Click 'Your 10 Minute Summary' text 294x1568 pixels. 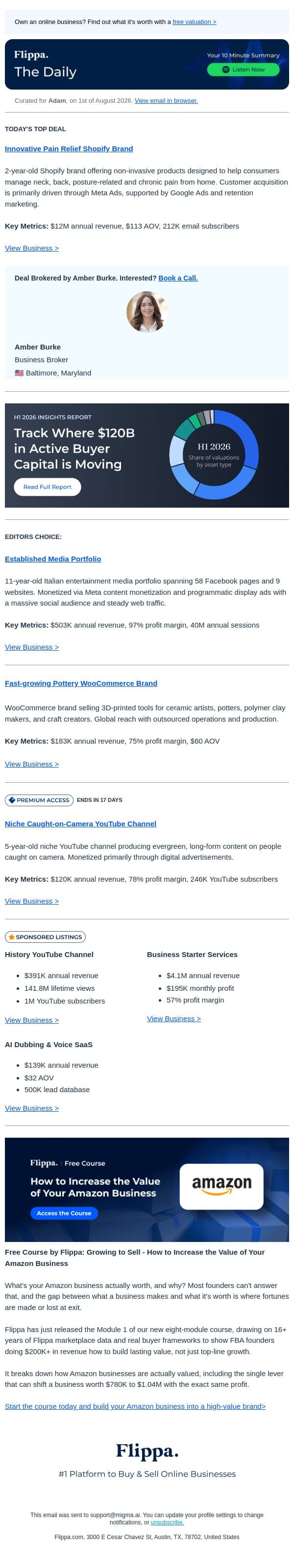click(x=243, y=55)
